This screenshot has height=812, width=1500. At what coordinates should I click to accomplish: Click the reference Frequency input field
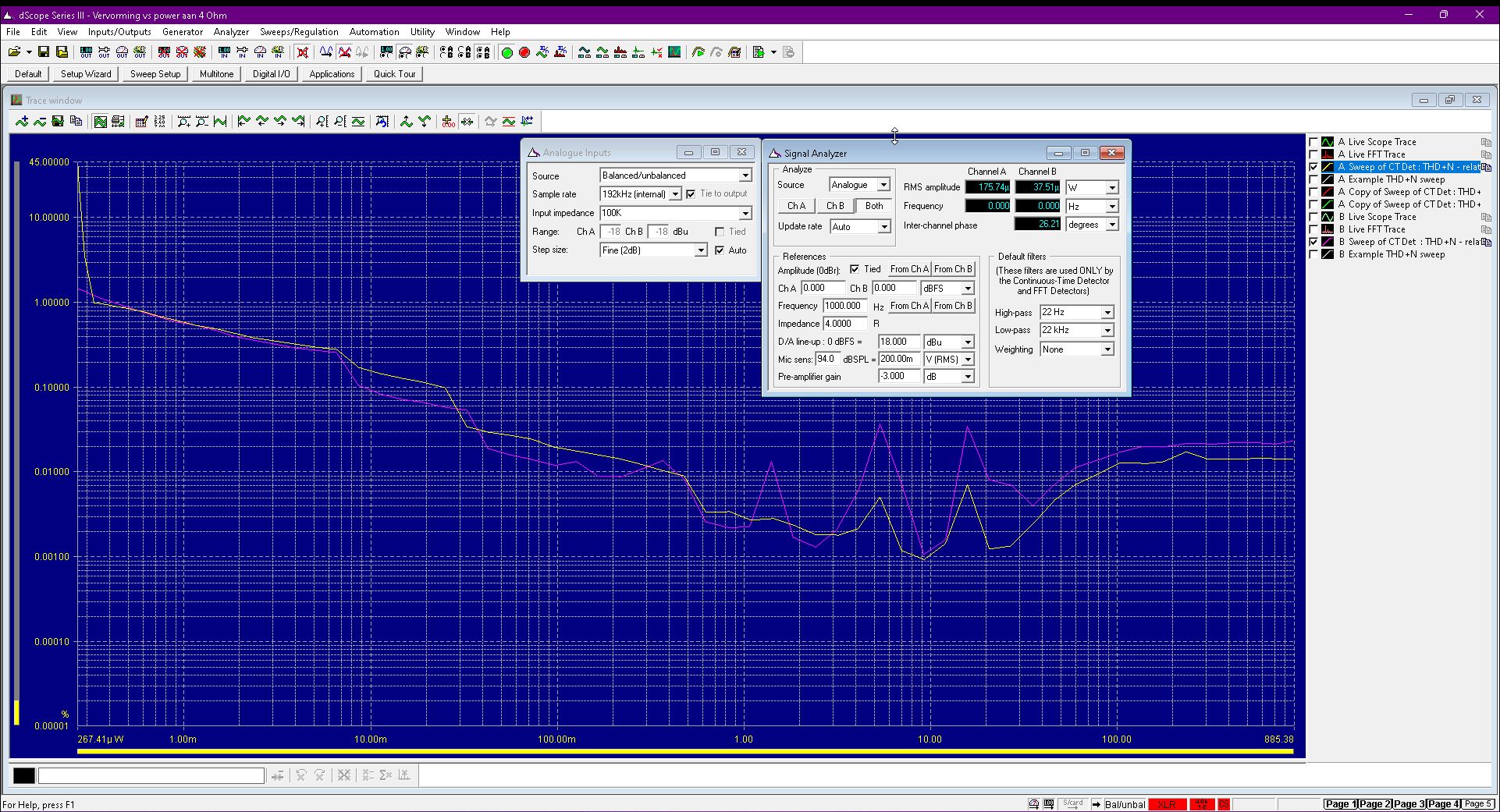tap(845, 306)
